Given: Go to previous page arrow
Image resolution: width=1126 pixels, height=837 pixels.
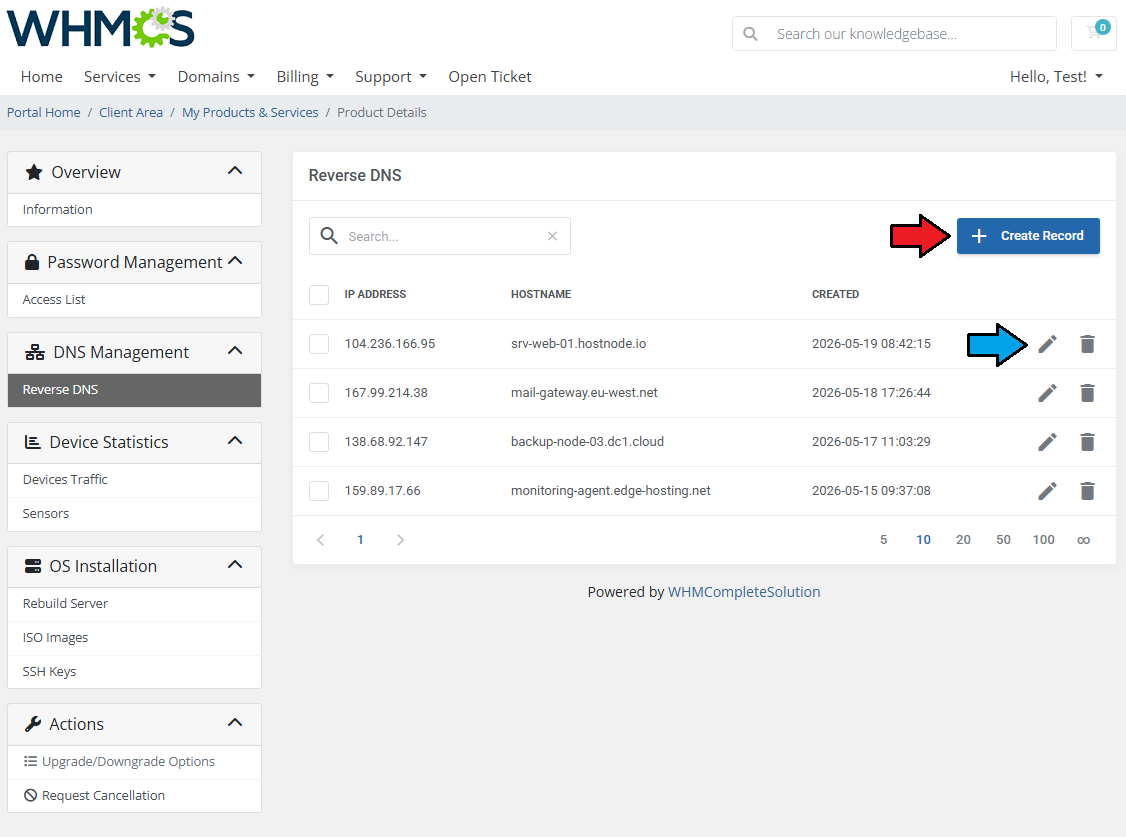Looking at the screenshot, I should tap(321, 540).
